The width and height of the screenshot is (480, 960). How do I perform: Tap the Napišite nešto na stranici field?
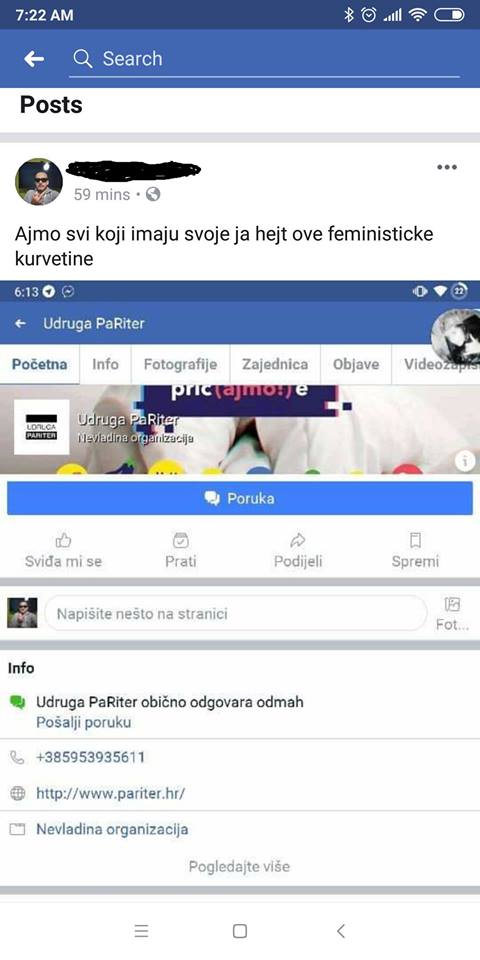[x=236, y=613]
